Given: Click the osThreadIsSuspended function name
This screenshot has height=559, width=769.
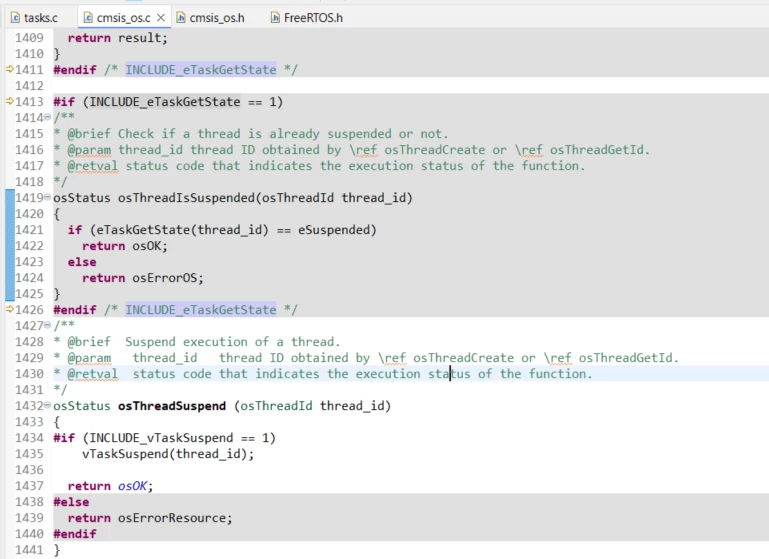Looking at the screenshot, I should (x=186, y=198).
